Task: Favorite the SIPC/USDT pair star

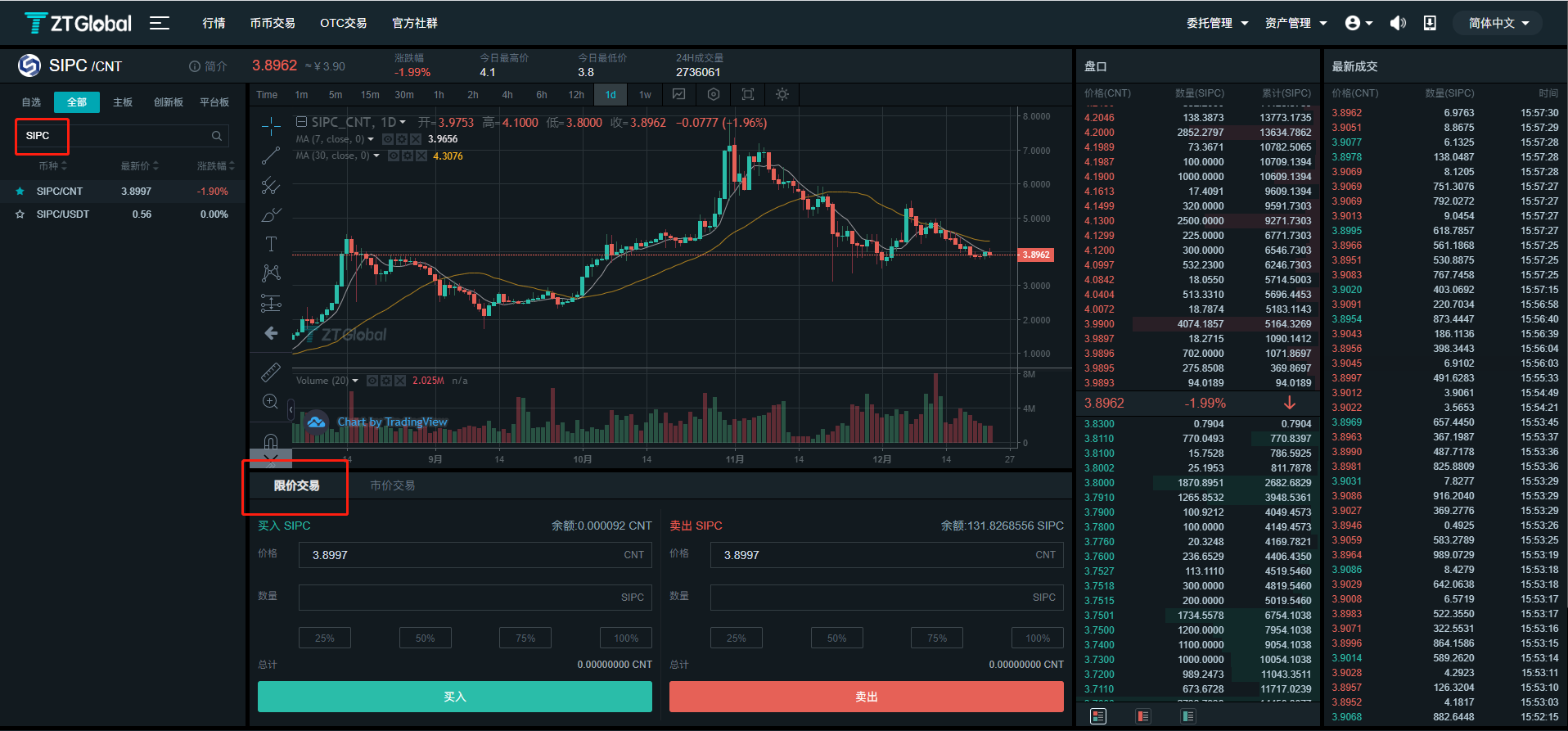Action: click(20, 214)
